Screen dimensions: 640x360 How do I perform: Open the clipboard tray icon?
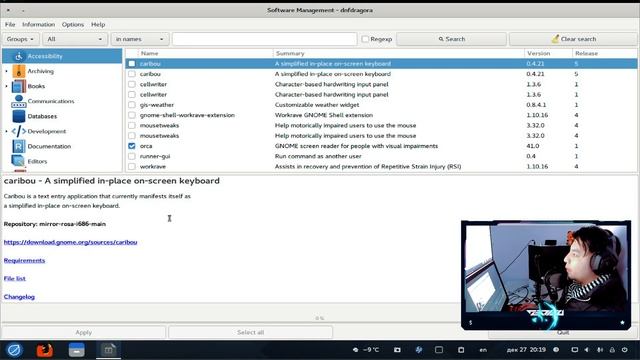click(x=461, y=350)
